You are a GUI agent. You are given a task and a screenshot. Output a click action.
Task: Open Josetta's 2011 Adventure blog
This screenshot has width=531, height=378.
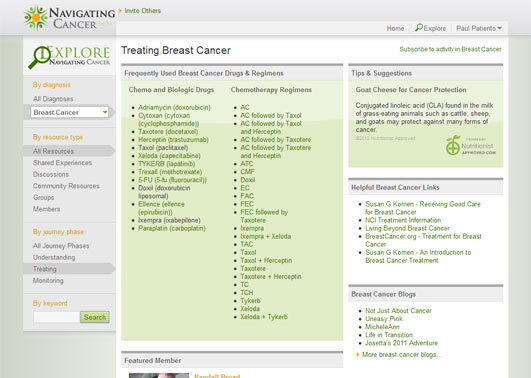(x=401, y=343)
